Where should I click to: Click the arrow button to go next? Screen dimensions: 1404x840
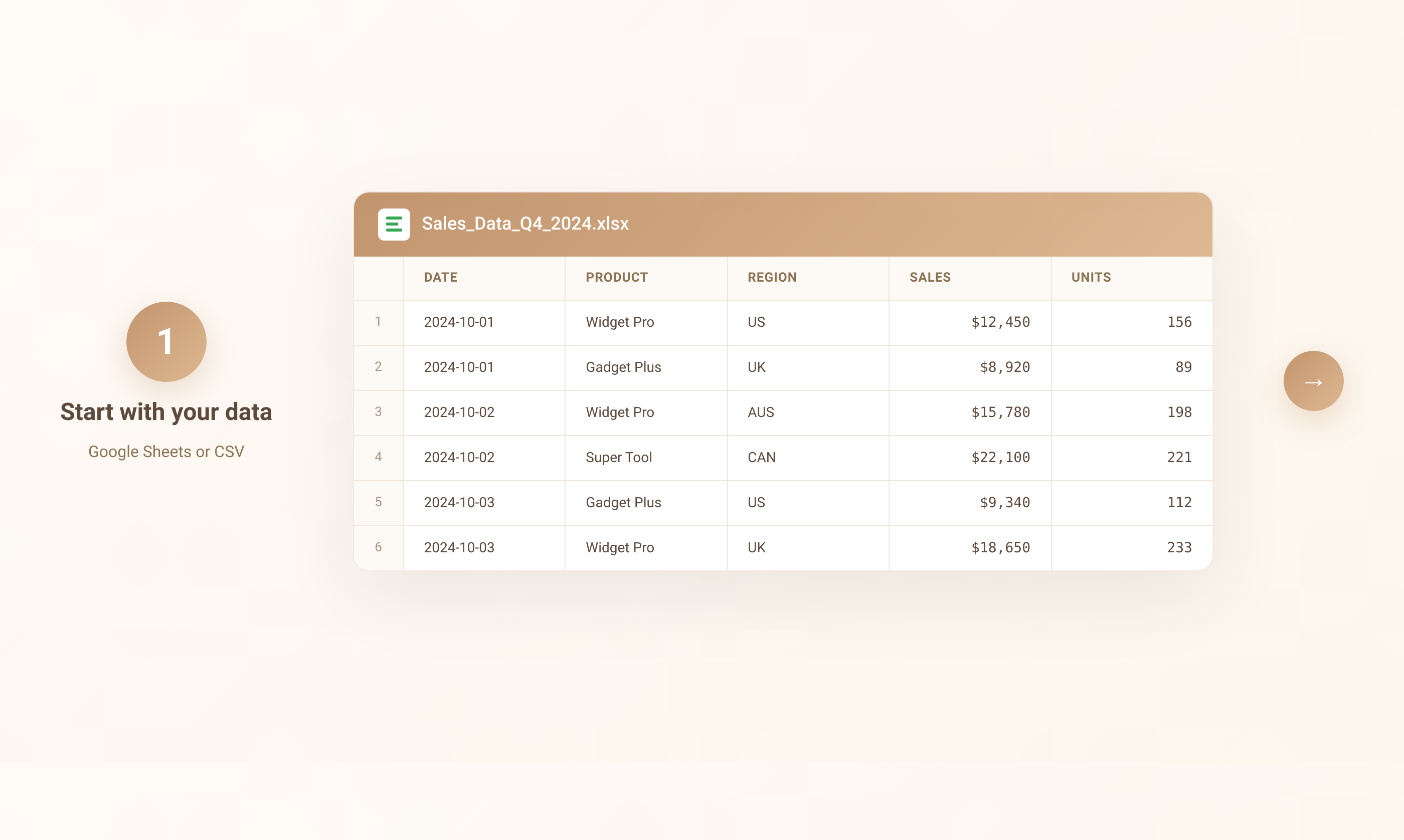click(1313, 381)
